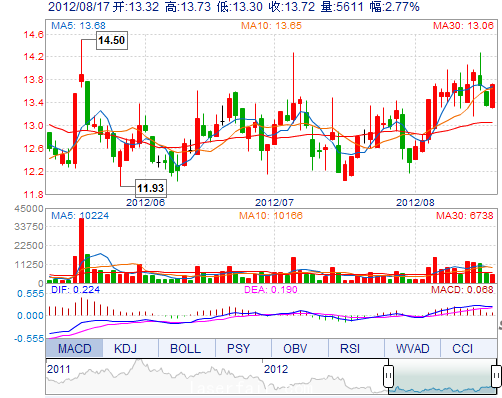This screenshot has height=398, width=502.
Task: Switch to the OBV tab
Action: (x=295, y=348)
